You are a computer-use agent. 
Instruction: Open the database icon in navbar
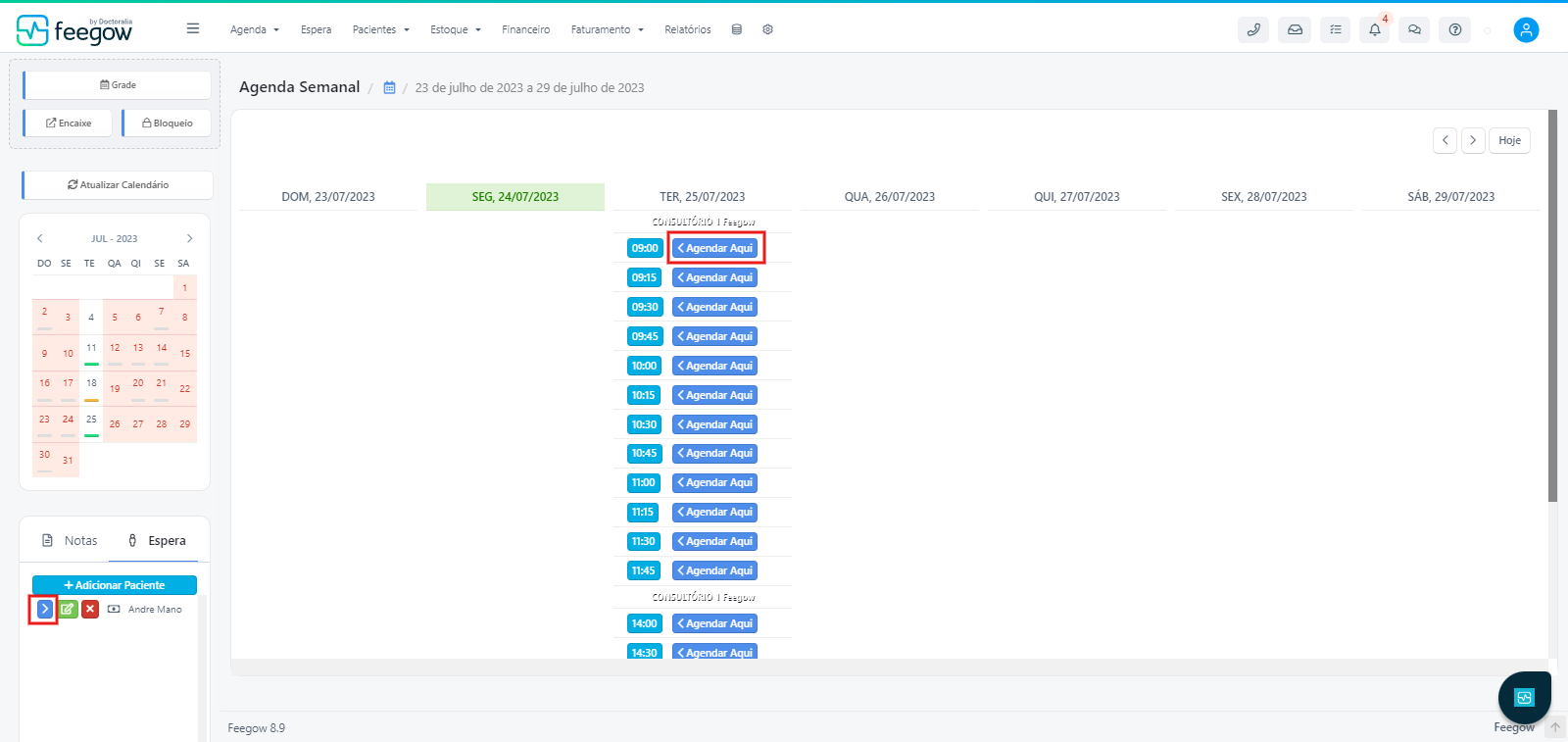[737, 29]
